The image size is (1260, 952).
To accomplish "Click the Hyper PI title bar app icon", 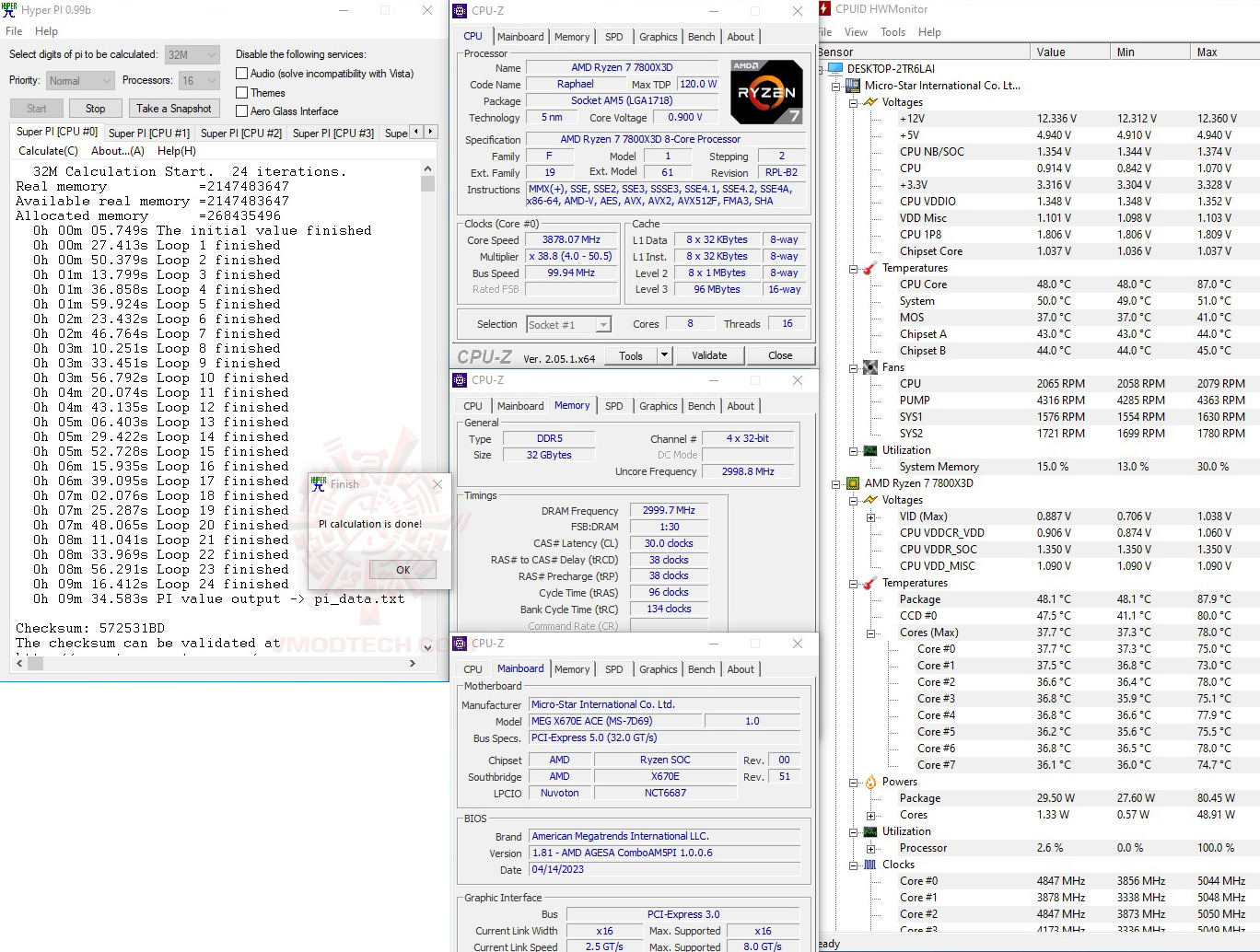I will coord(10,10).
